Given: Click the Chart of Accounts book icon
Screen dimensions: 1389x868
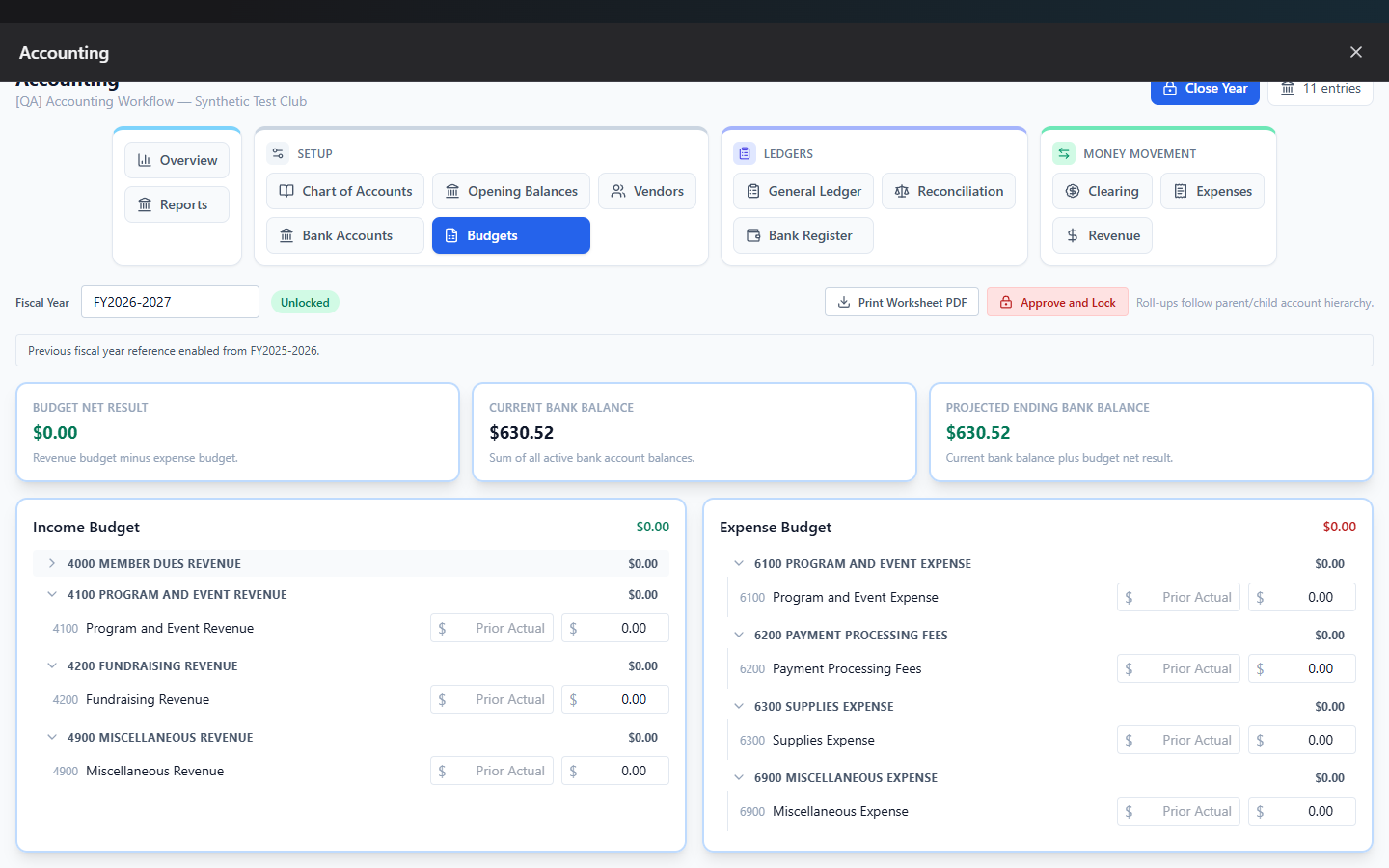Looking at the screenshot, I should click(286, 191).
